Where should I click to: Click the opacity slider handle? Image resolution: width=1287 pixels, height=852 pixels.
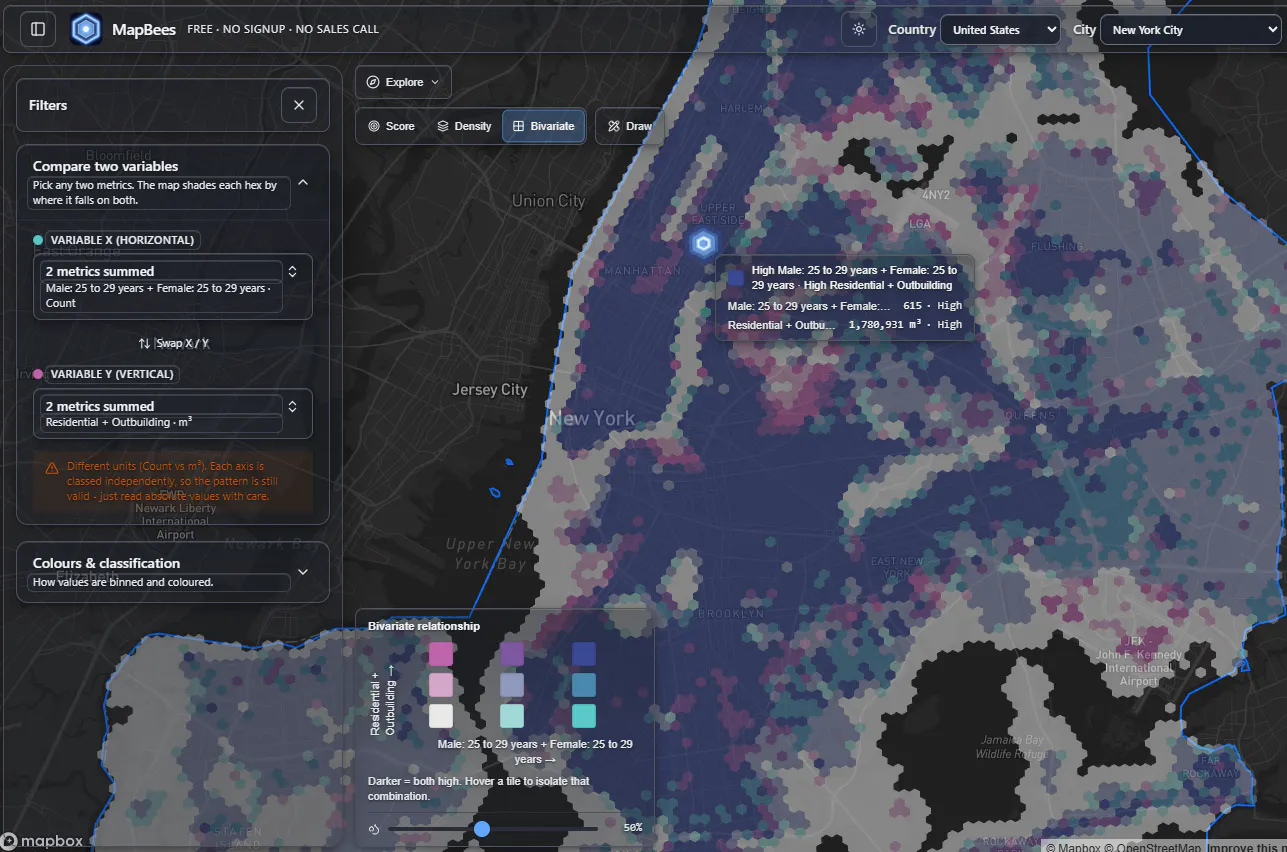[x=482, y=829]
